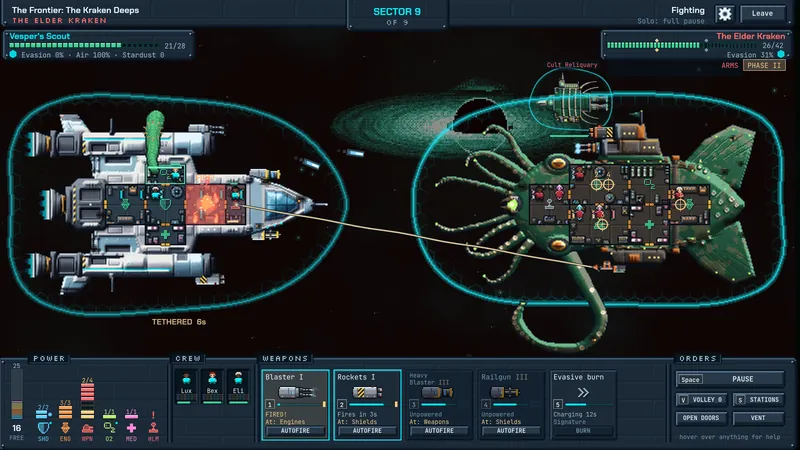Click the OPEN DOORS order
The image size is (800, 450).
coord(702,418)
